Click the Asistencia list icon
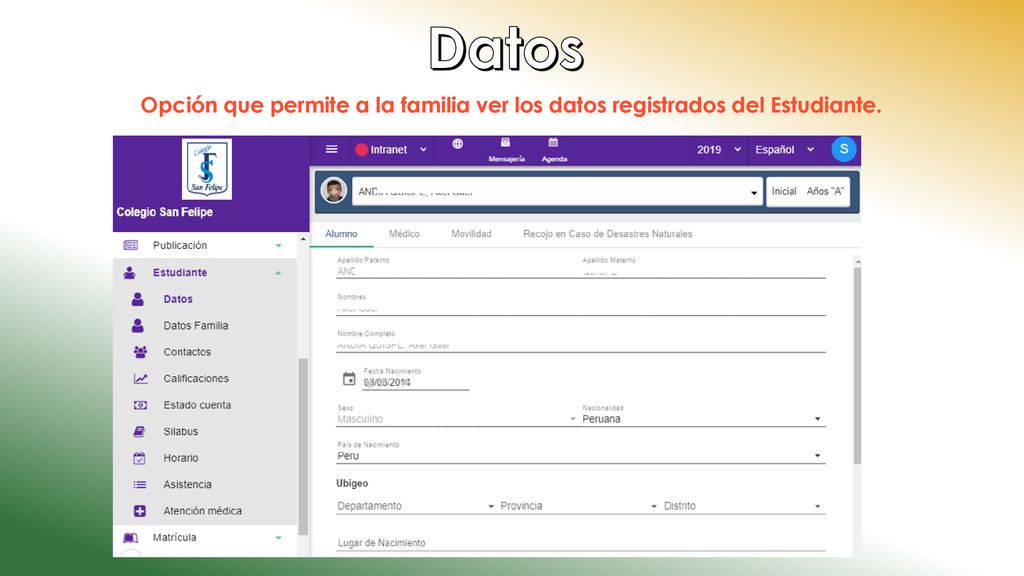 pyautogui.click(x=140, y=485)
